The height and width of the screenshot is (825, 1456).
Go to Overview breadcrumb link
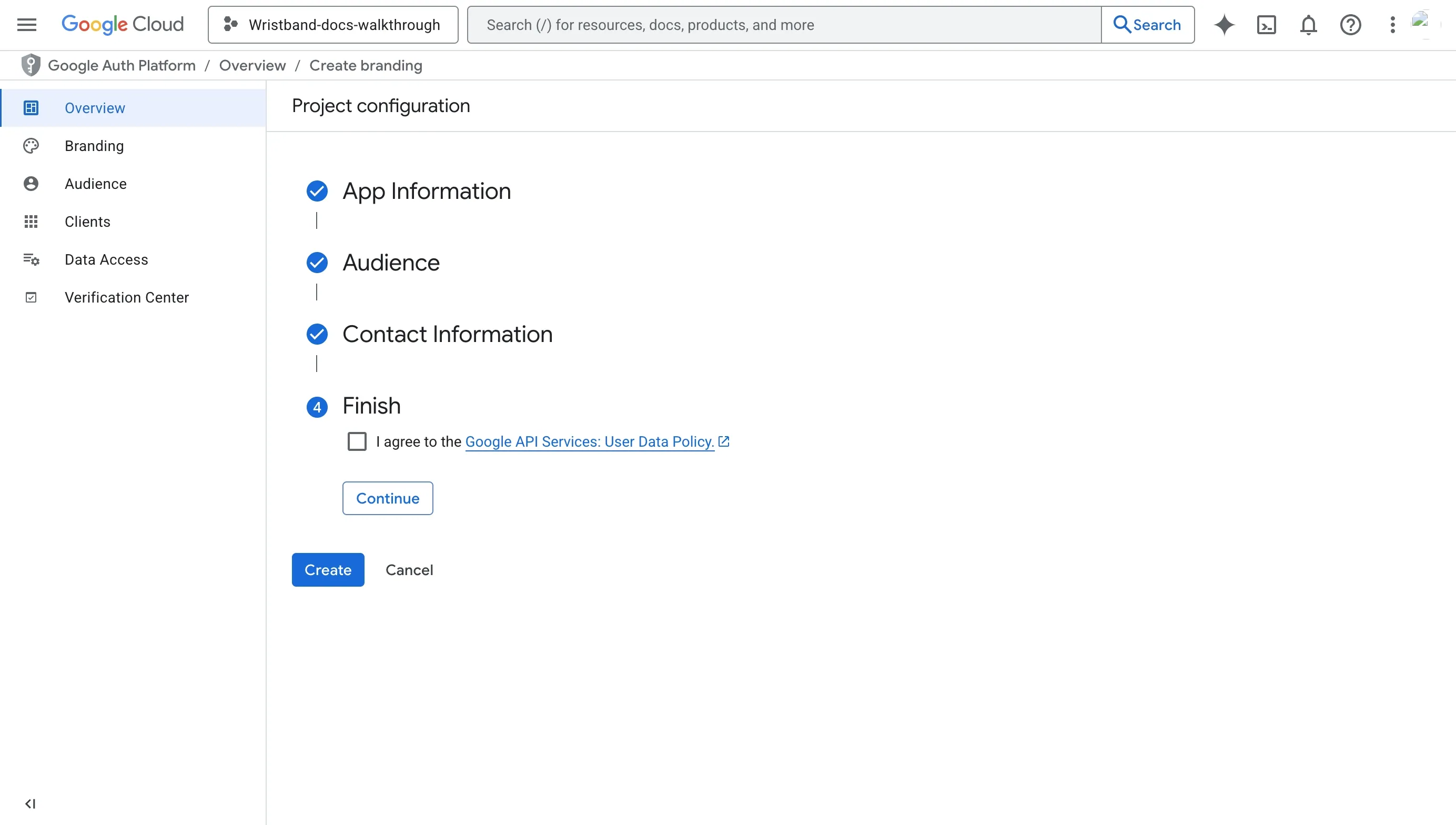(252, 66)
